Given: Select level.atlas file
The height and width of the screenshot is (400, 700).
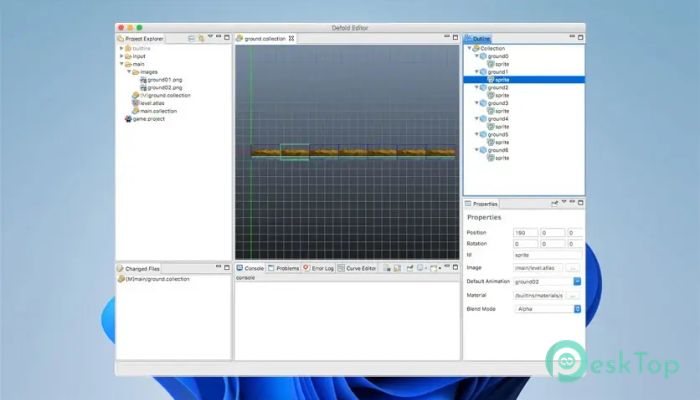Looking at the screenshot, I should point(152,103).
